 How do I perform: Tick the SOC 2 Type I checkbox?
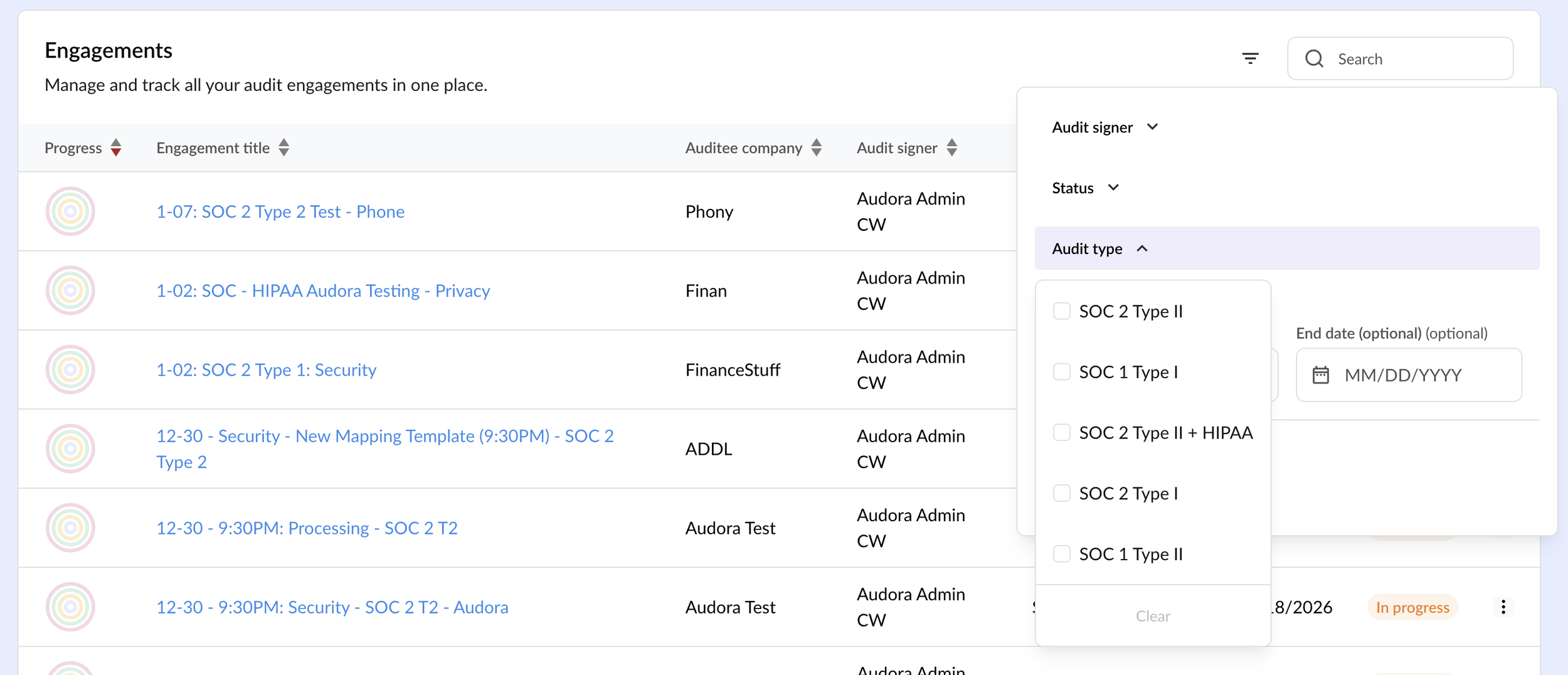click(x=1061, y=493)
